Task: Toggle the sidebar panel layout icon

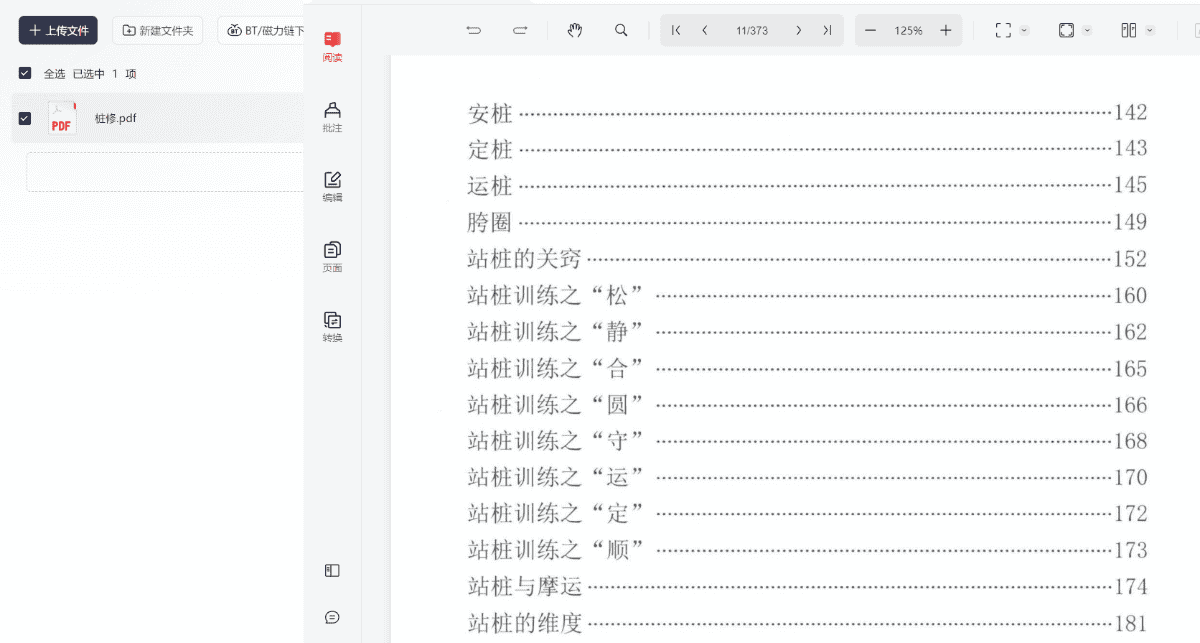Action: coord(332,571)
